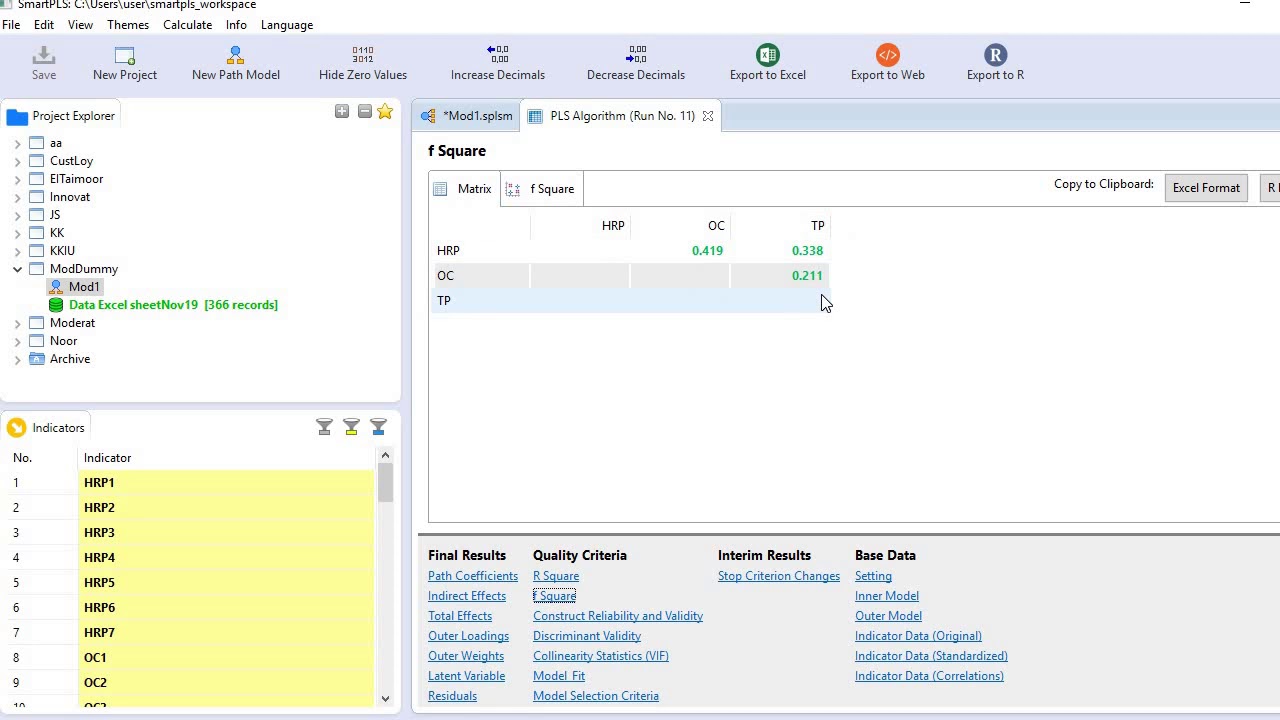Viewport: 1280px width, 720px height.
Task: Switch to the Matrix sub-tab
Action: click(x=463, y=189)
